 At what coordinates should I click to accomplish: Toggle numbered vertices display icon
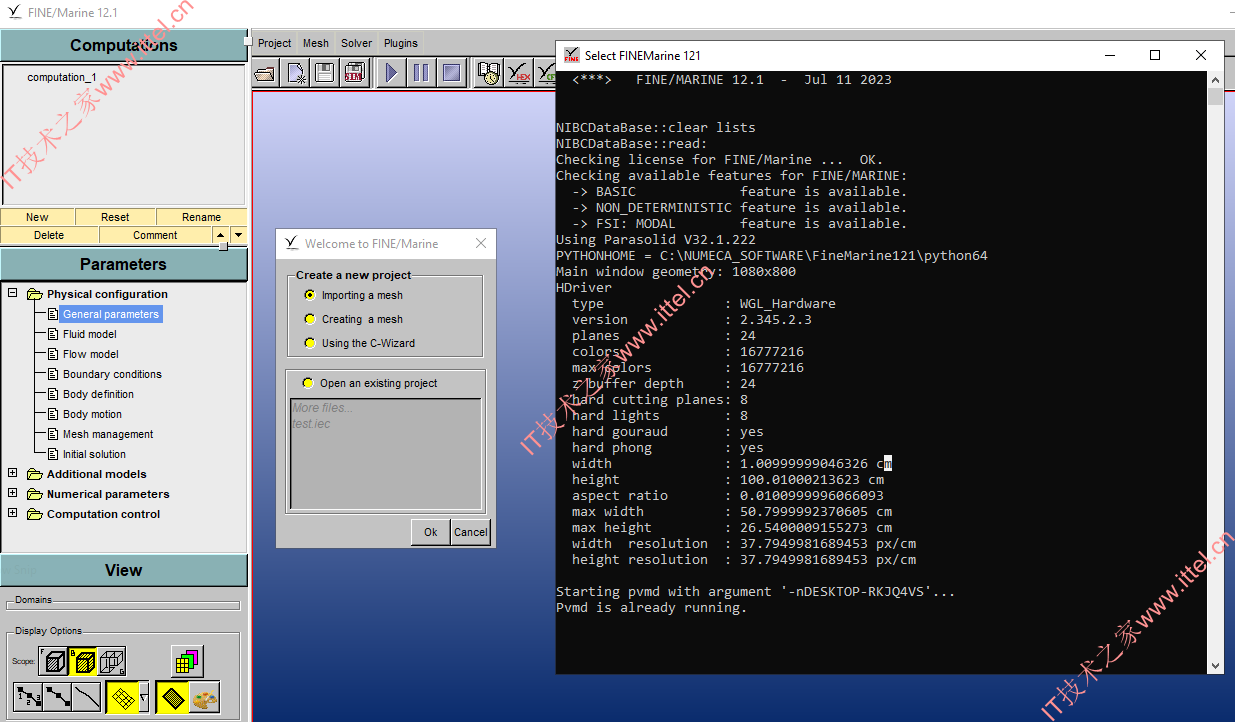(x=28, y=697)
